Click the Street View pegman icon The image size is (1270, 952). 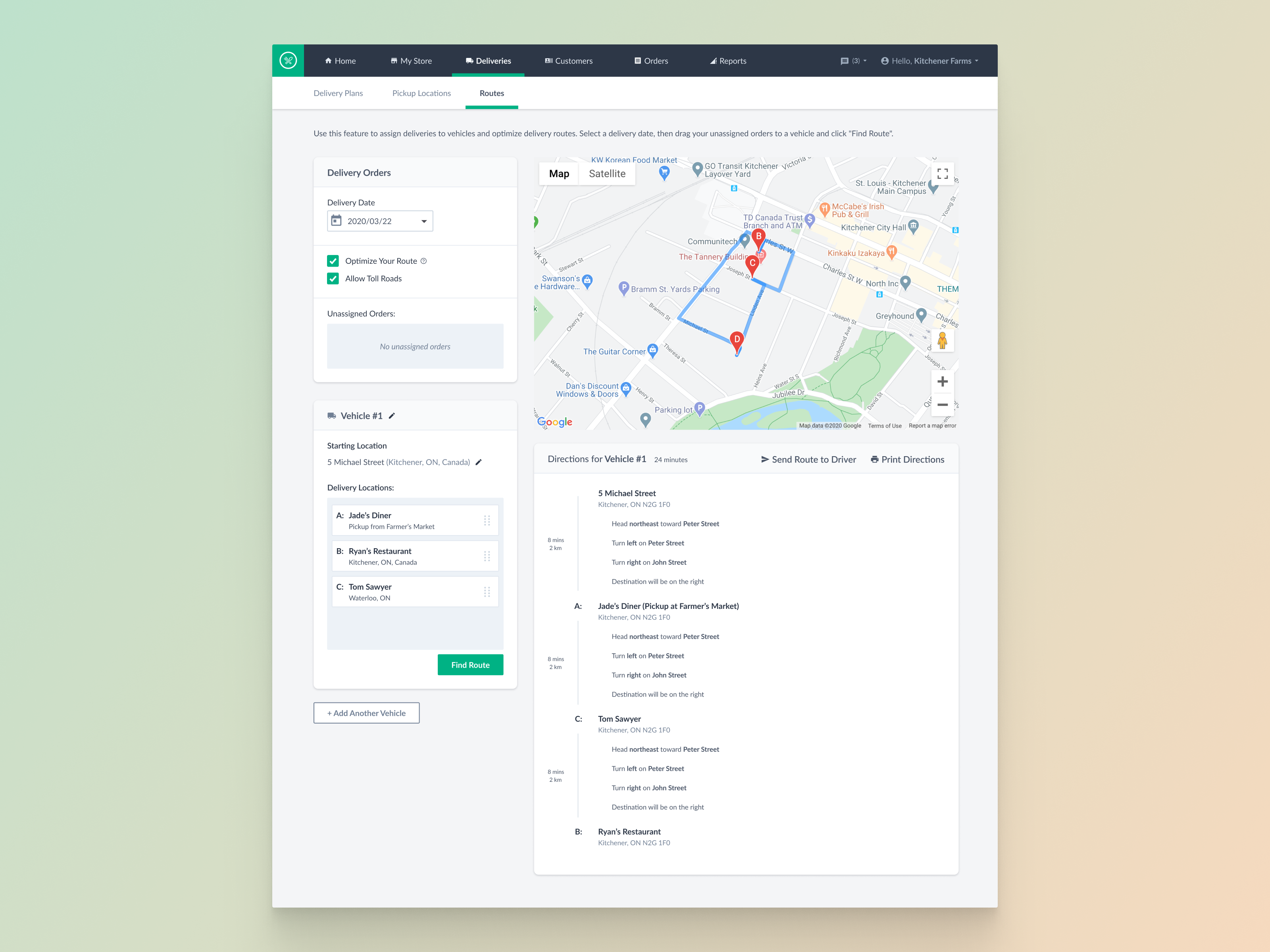(942, 340)
